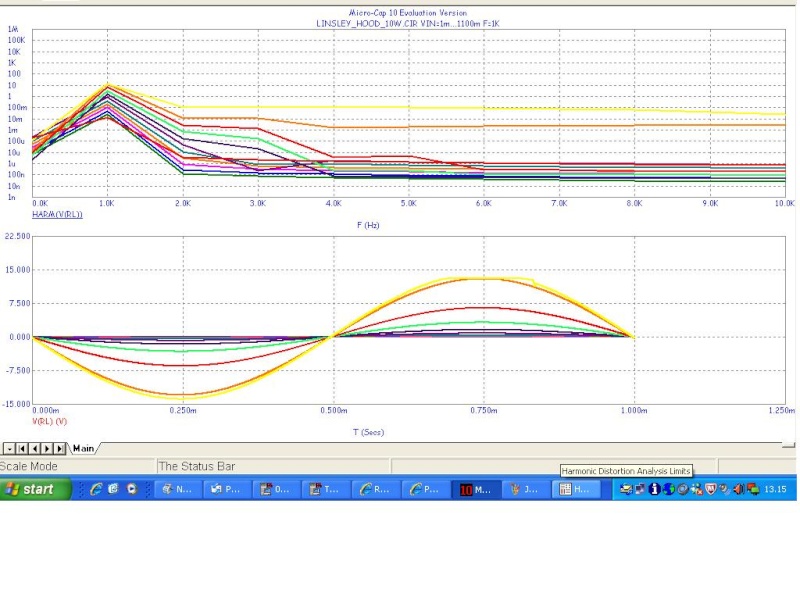Image resolution: width=800 pixels, height=600 pixels.
Task: Switch to the 'N...' taskbar window
Action: click(177, 489)
